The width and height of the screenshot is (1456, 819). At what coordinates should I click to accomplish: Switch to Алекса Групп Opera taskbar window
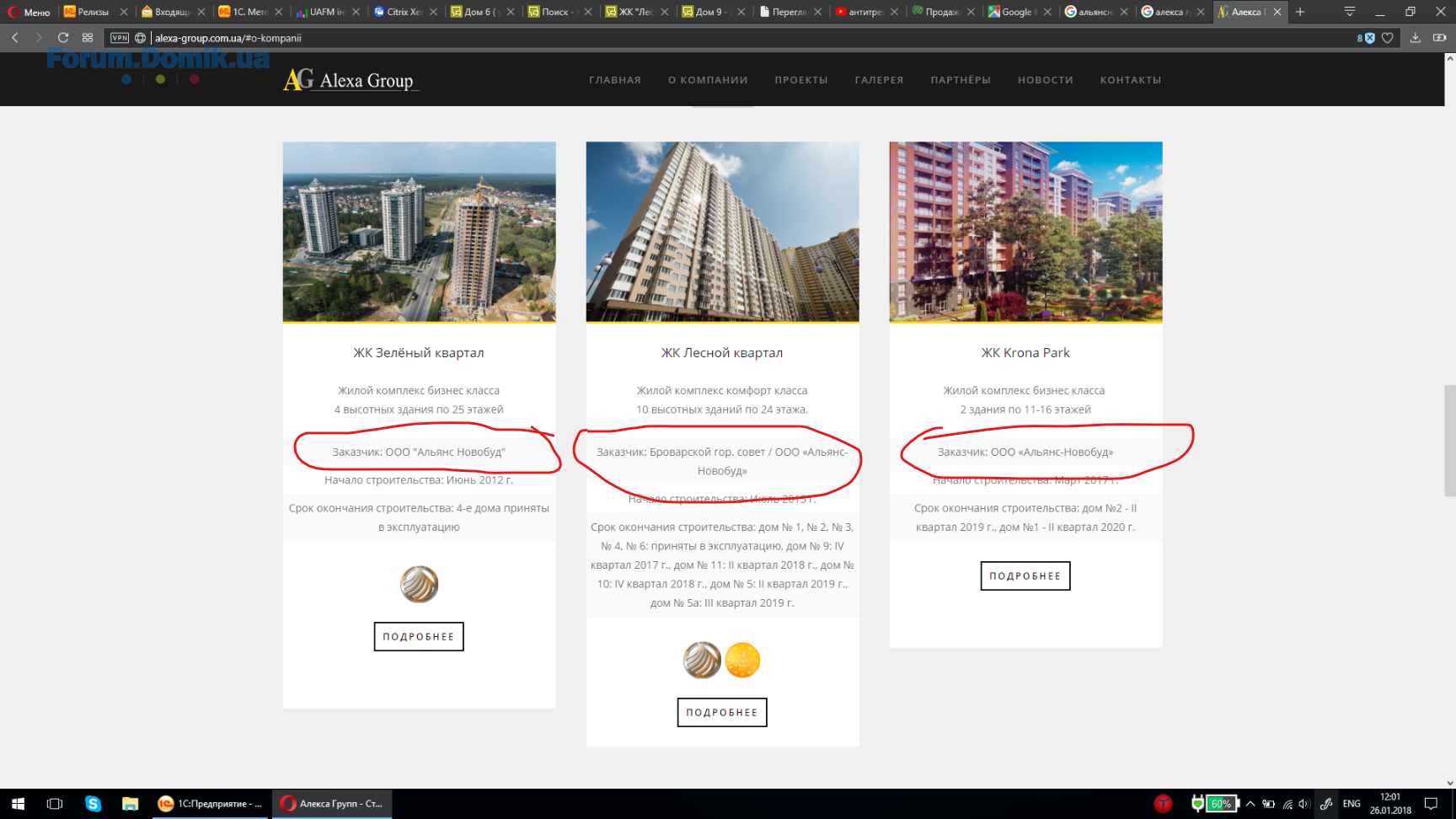[332, 804]
